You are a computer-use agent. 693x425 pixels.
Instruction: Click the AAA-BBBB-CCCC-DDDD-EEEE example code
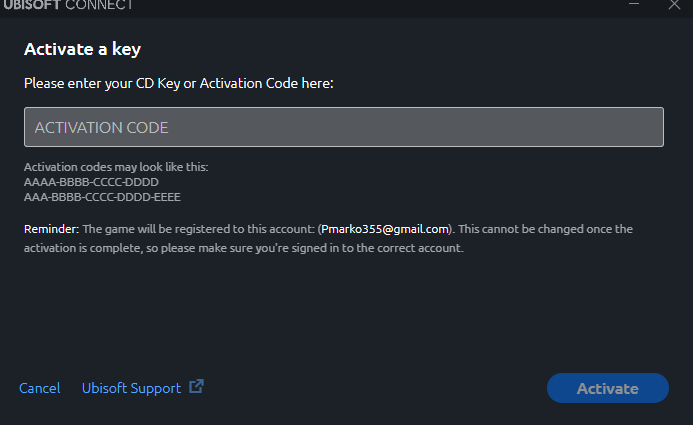(x=102, y=197)
